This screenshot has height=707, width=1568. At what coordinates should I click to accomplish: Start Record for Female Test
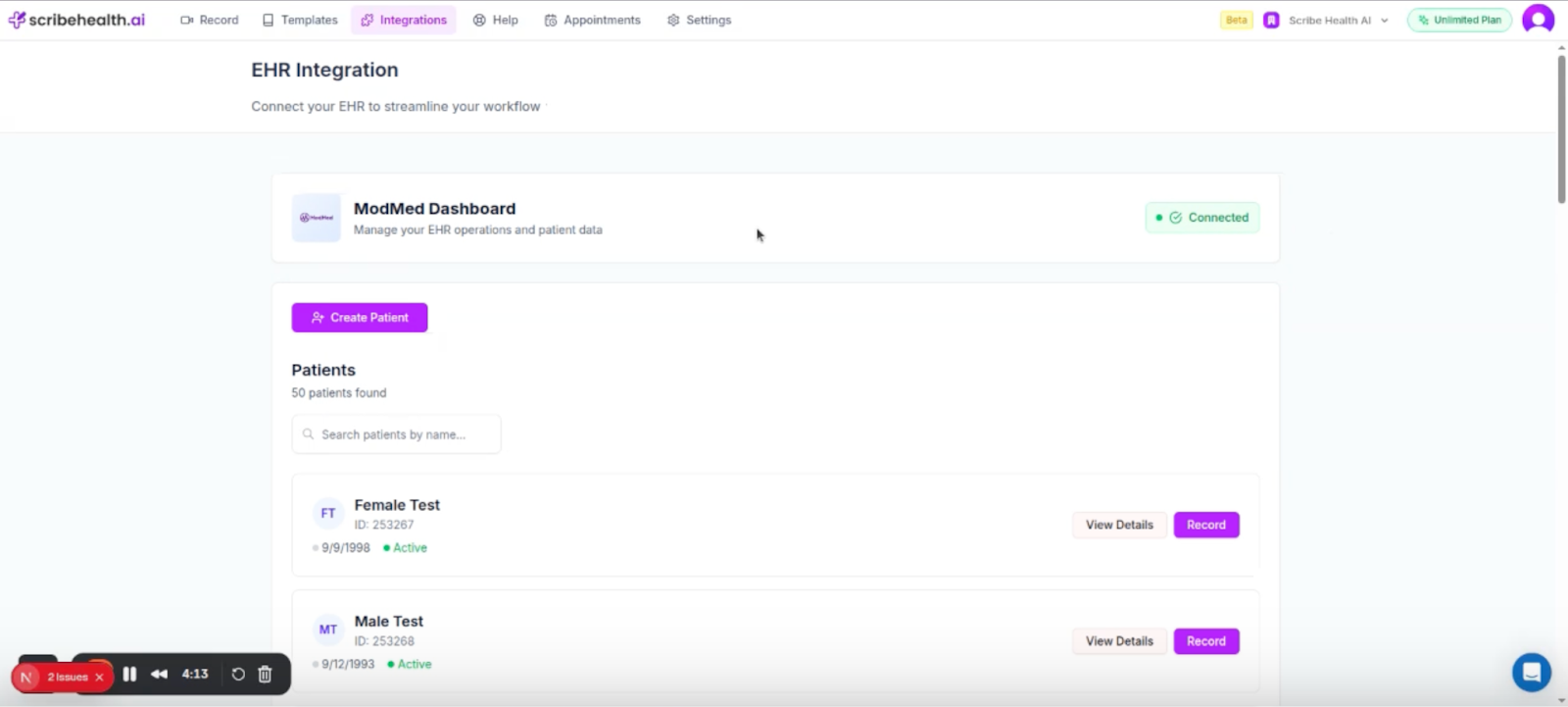coord(1206,525)
